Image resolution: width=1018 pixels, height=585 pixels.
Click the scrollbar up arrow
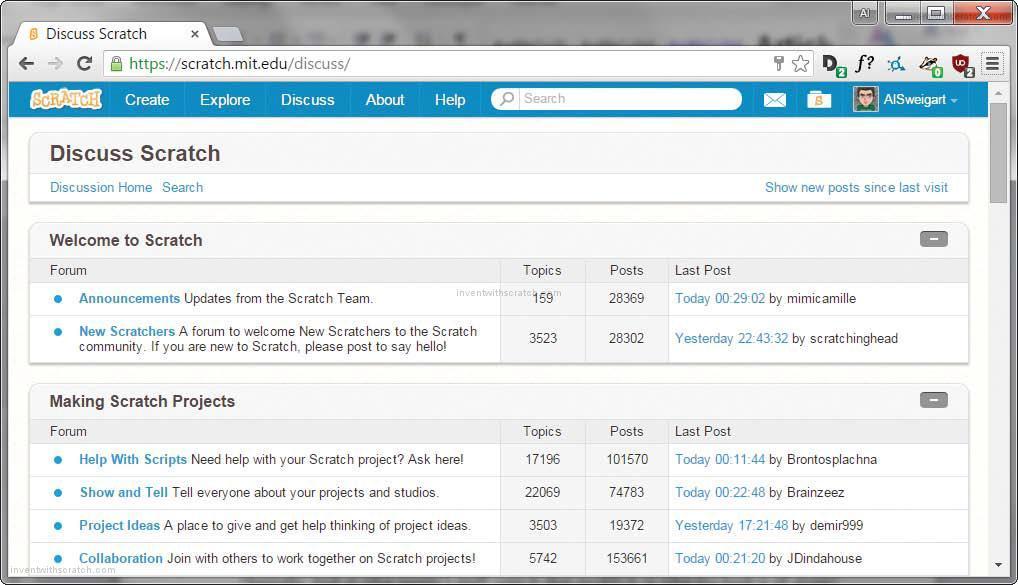(999, 93)
